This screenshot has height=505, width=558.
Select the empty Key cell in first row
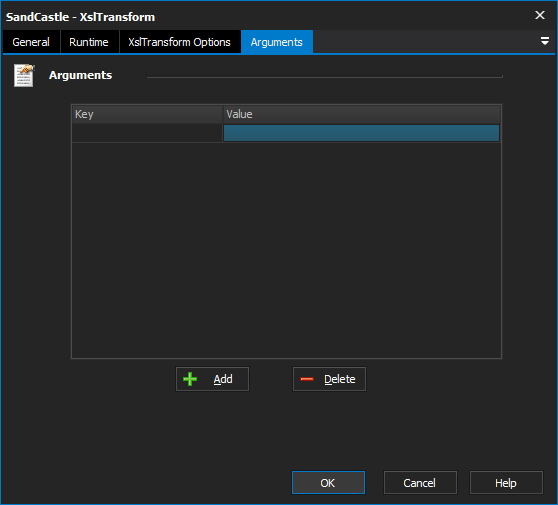coord(147,133)
